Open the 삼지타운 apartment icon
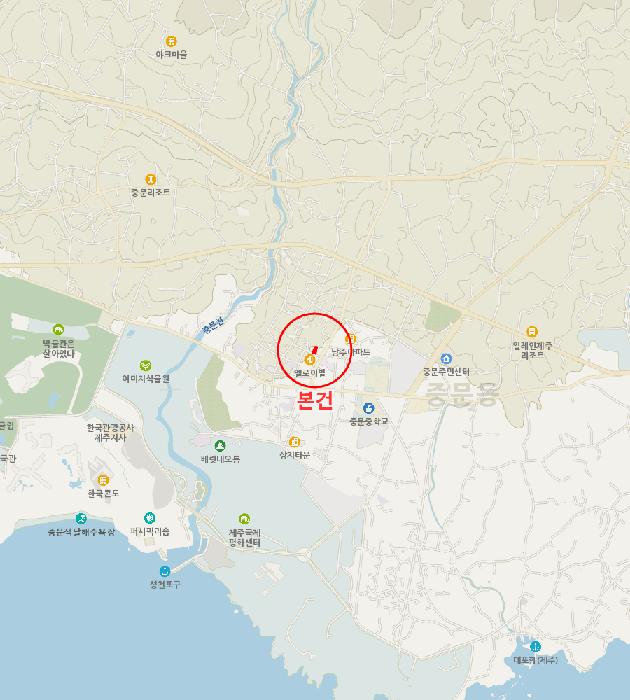The width and height of the screenshot is (630, 700). pyautogui.click(x=294, y=442)
